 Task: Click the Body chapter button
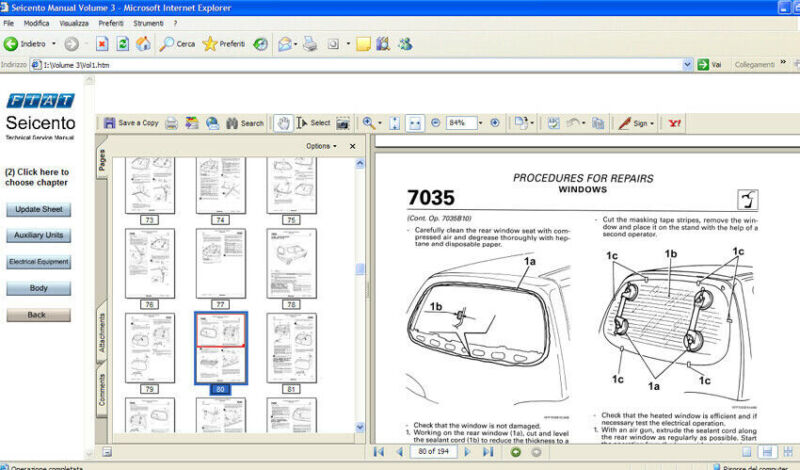pyautogui.click(x=39, y=288)
